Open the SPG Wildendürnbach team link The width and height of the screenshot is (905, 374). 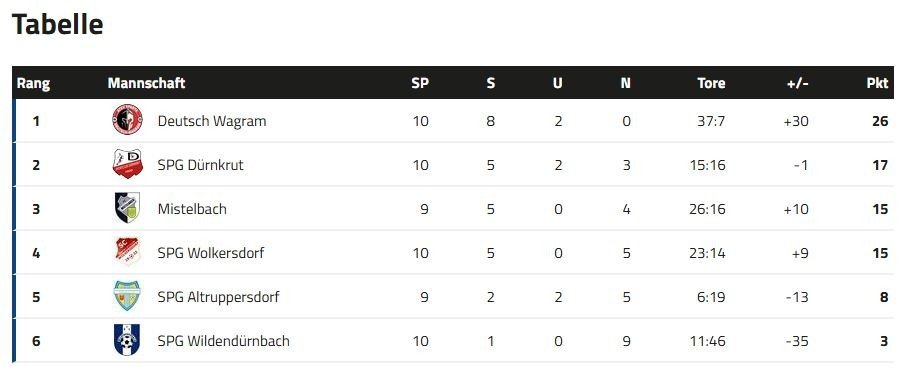pyautogui.click(x=223, y=341)
